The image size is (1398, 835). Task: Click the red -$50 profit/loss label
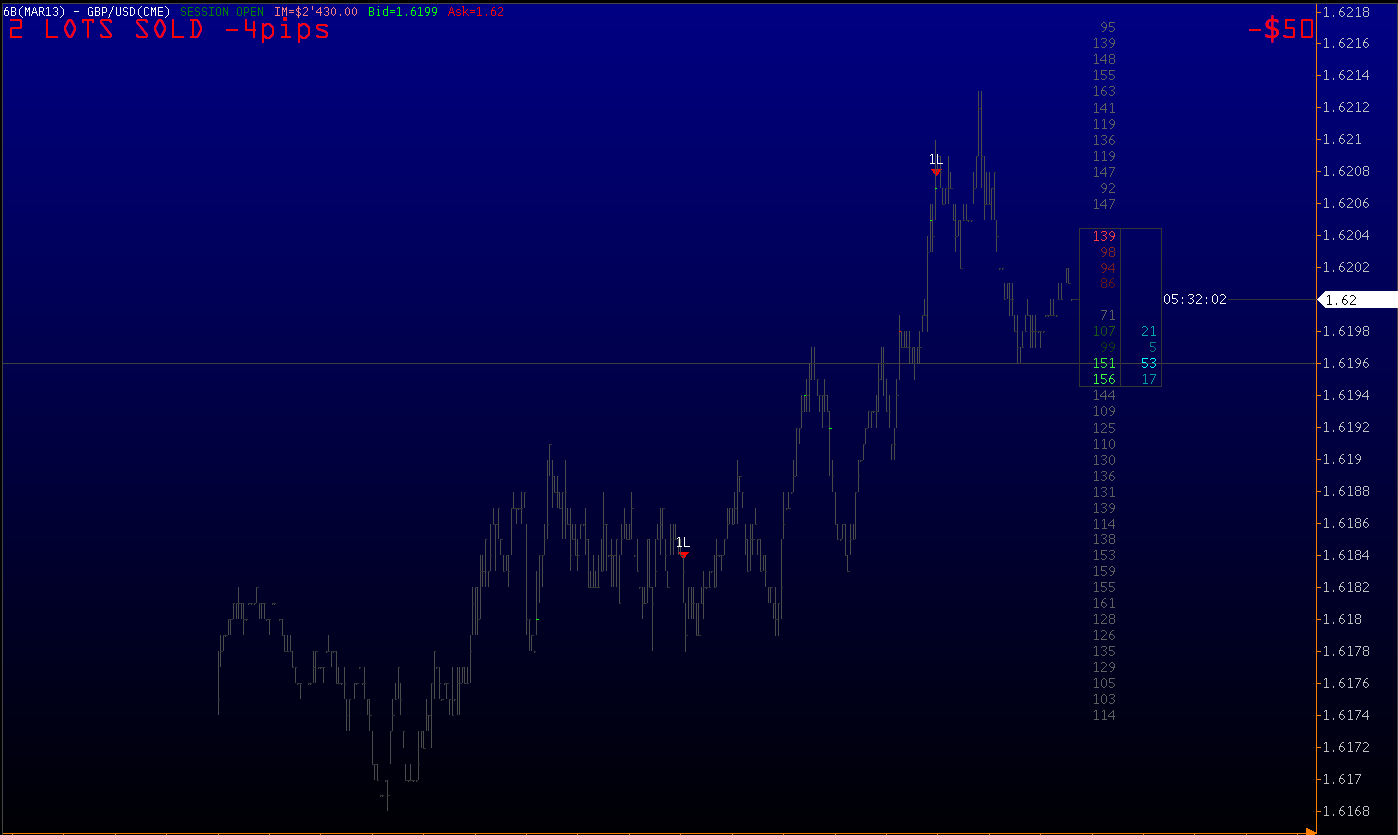pos(1280,29)
